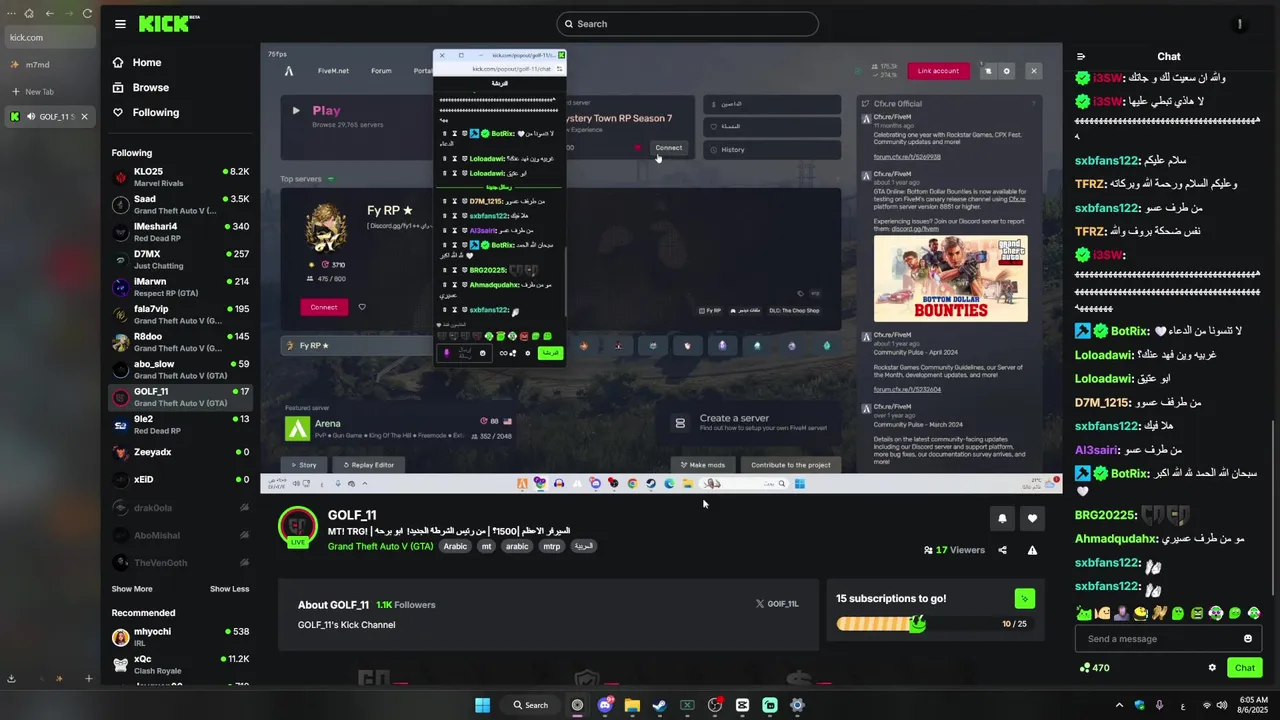Expand following list with Show More

(x=132, y=589)
